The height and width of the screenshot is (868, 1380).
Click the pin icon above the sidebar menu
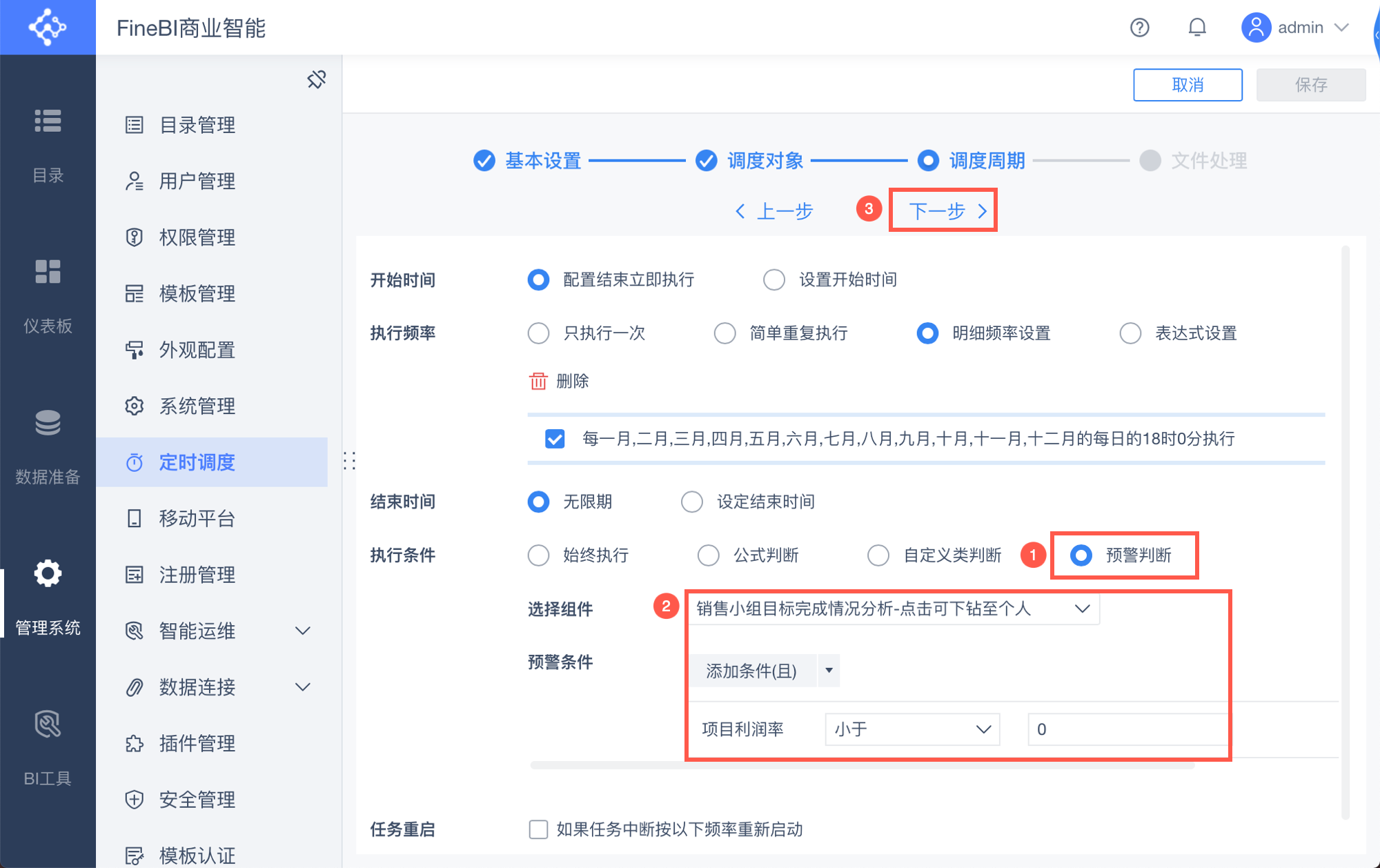pyautogui.click(x=316, y=80)
